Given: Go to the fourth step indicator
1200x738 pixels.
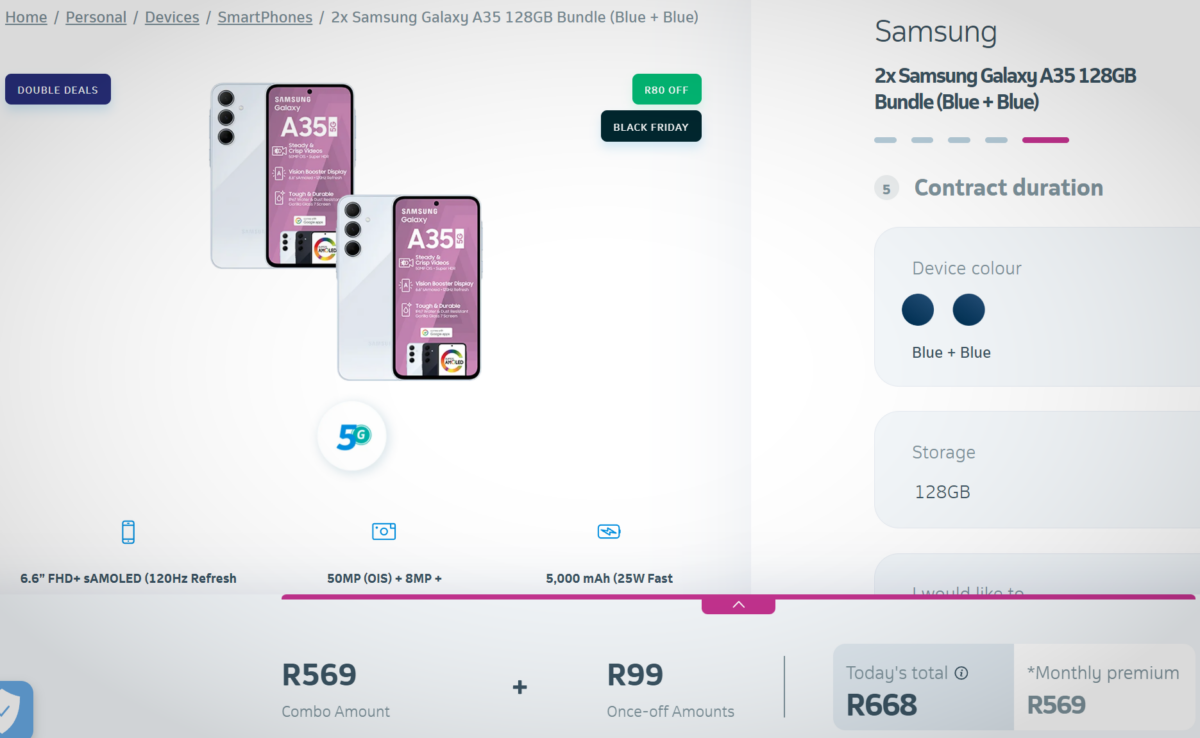Looking at the screenshot, I should [x=996, y=140].
